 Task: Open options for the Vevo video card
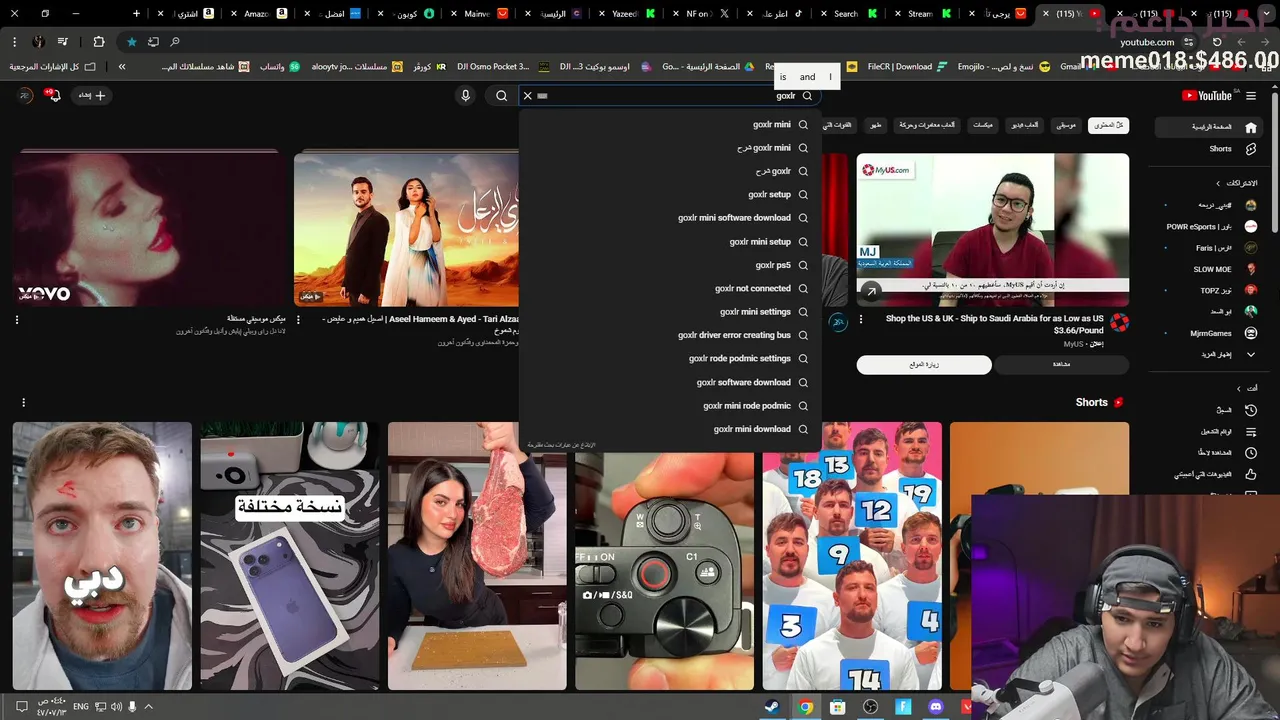(17, 320)
